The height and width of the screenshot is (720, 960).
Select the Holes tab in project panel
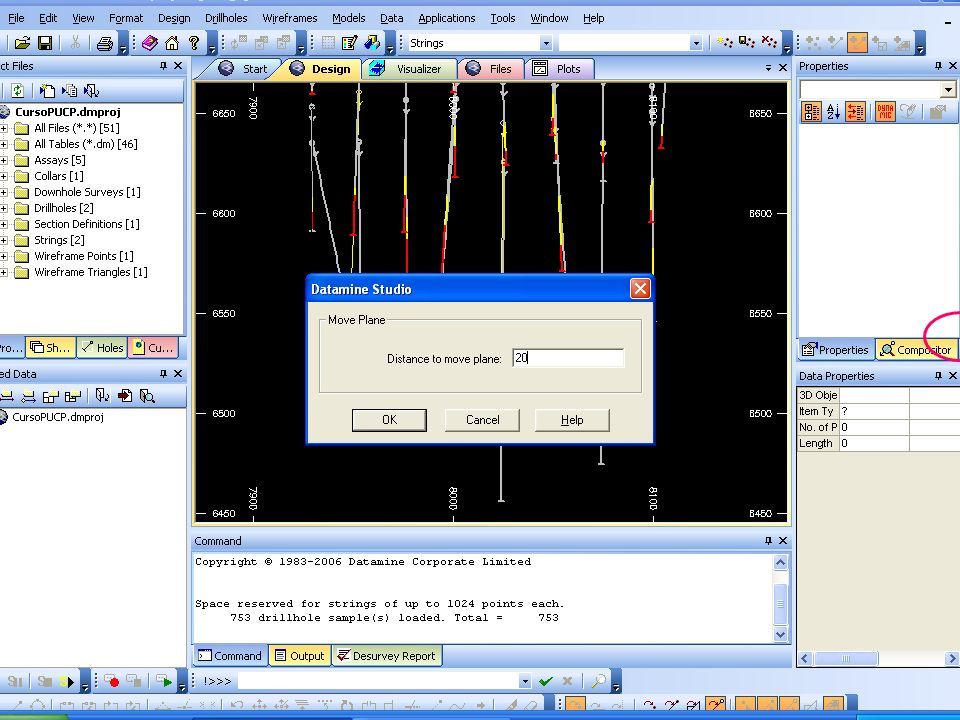coord(102,347)
